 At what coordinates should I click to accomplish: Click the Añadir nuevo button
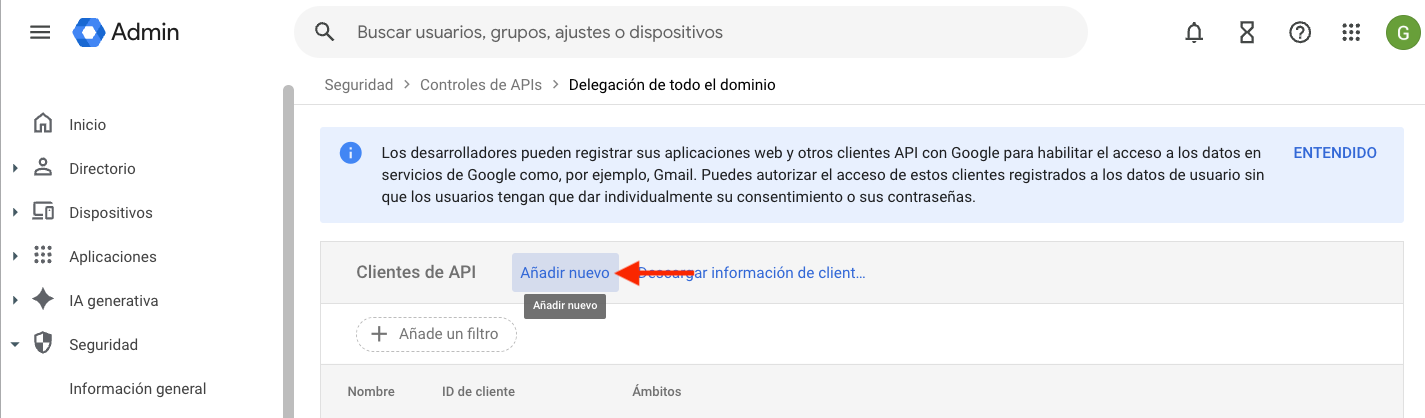[565, 273]
